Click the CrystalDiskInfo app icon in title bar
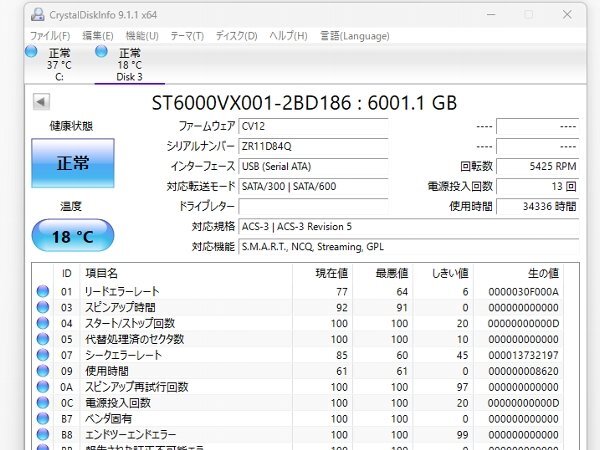The height and width of the screenshot is (450, 600). pos(38,15)
